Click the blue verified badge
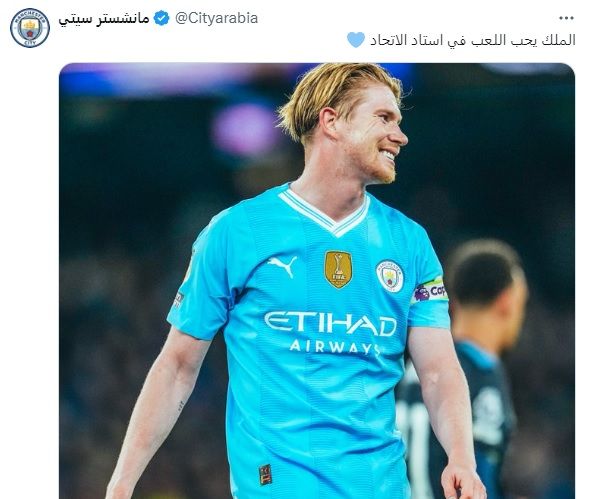Screen dimensions: 592x499 pos(162,18)
